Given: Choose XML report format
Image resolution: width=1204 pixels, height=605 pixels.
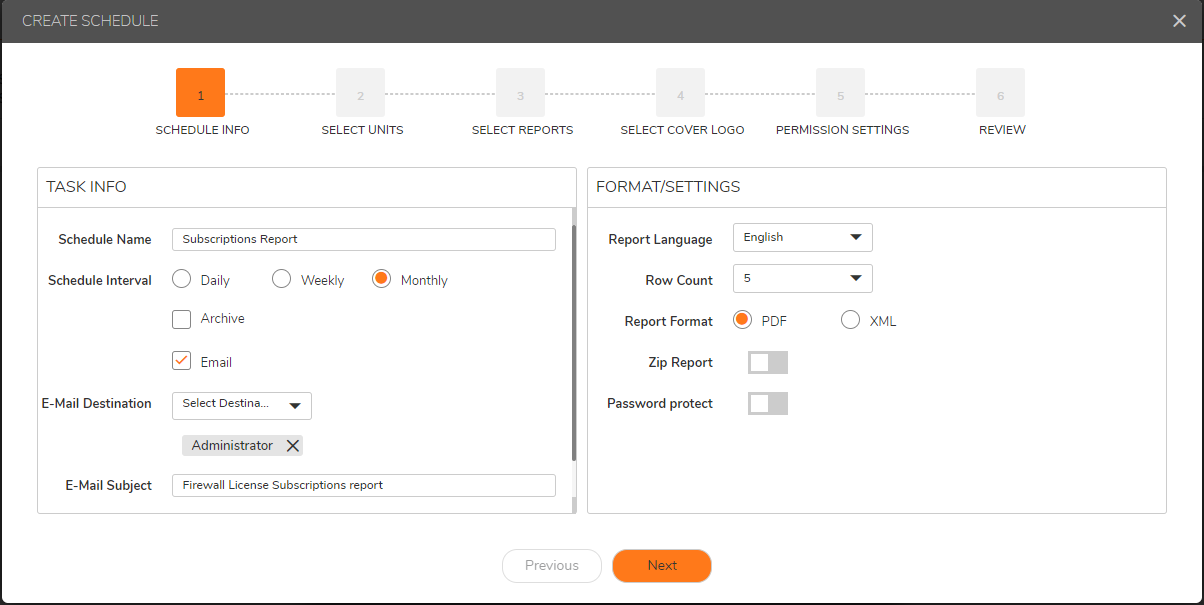Looking at the screenshot, I should (850, 321).
